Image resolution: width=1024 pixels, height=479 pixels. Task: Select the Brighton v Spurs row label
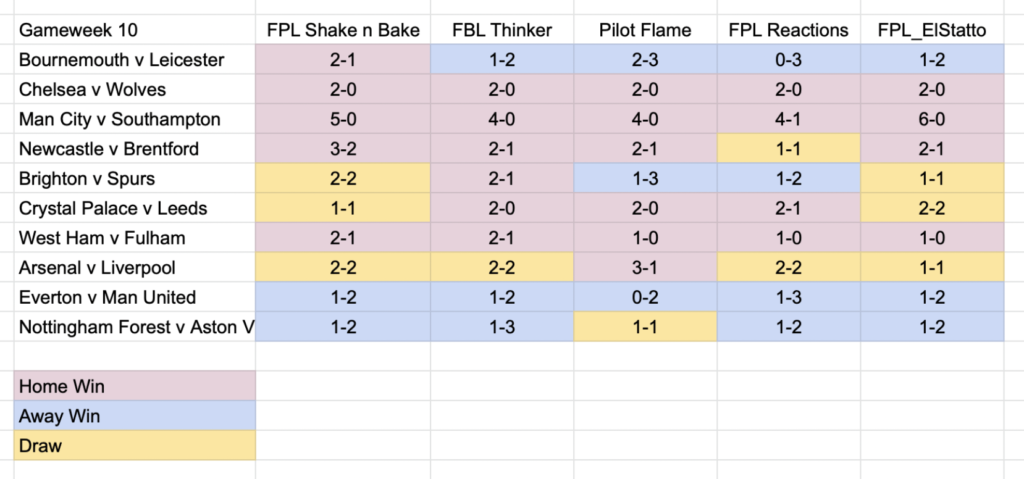(x=135, y=178)
